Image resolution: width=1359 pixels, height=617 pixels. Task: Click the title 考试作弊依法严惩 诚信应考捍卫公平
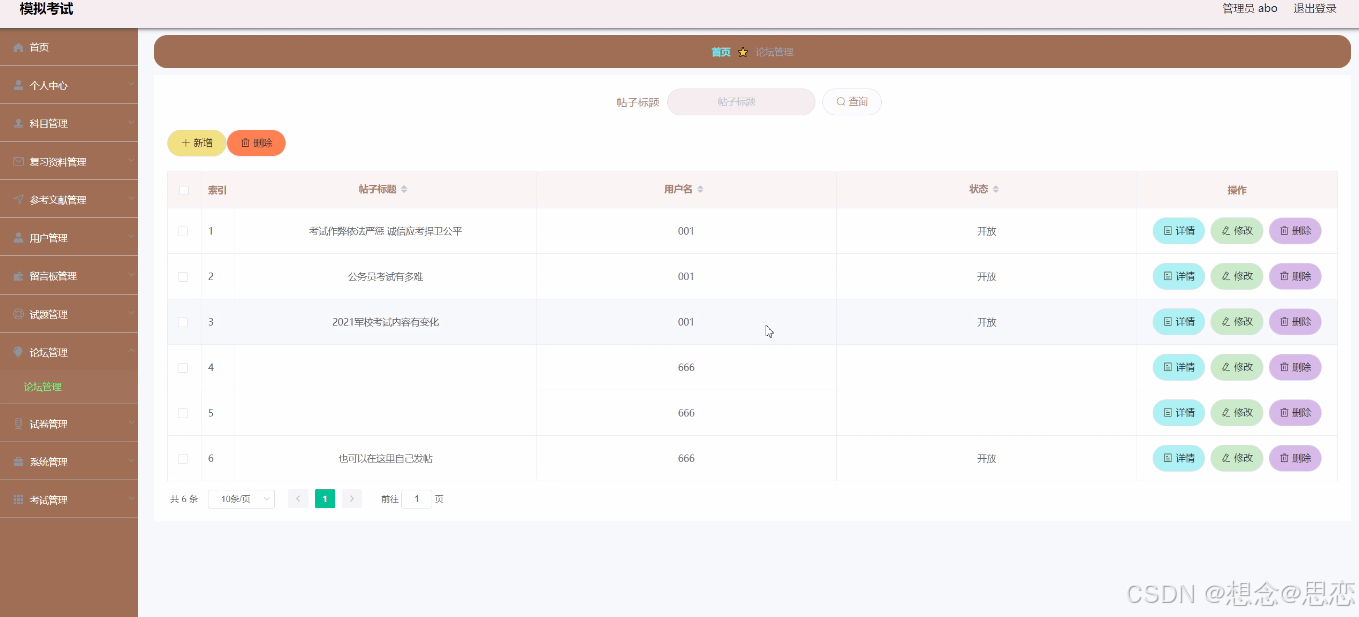click(385, 231)
